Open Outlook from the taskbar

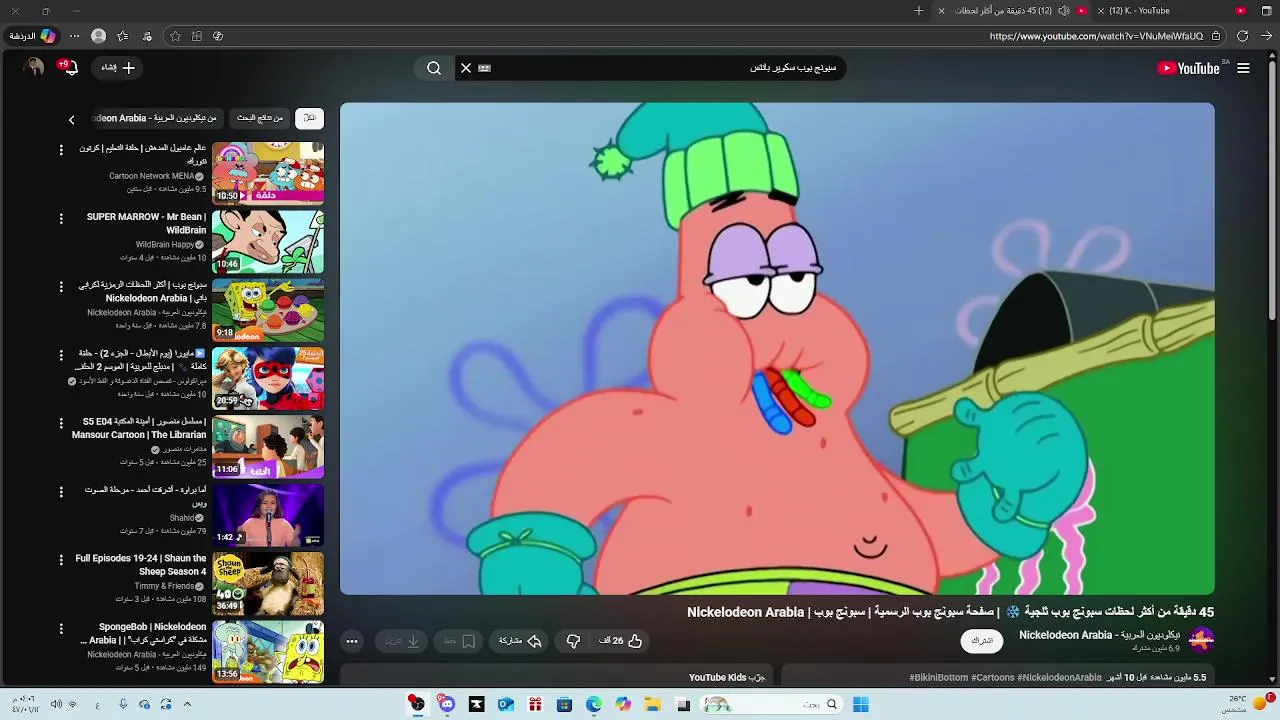click(506, 705)
